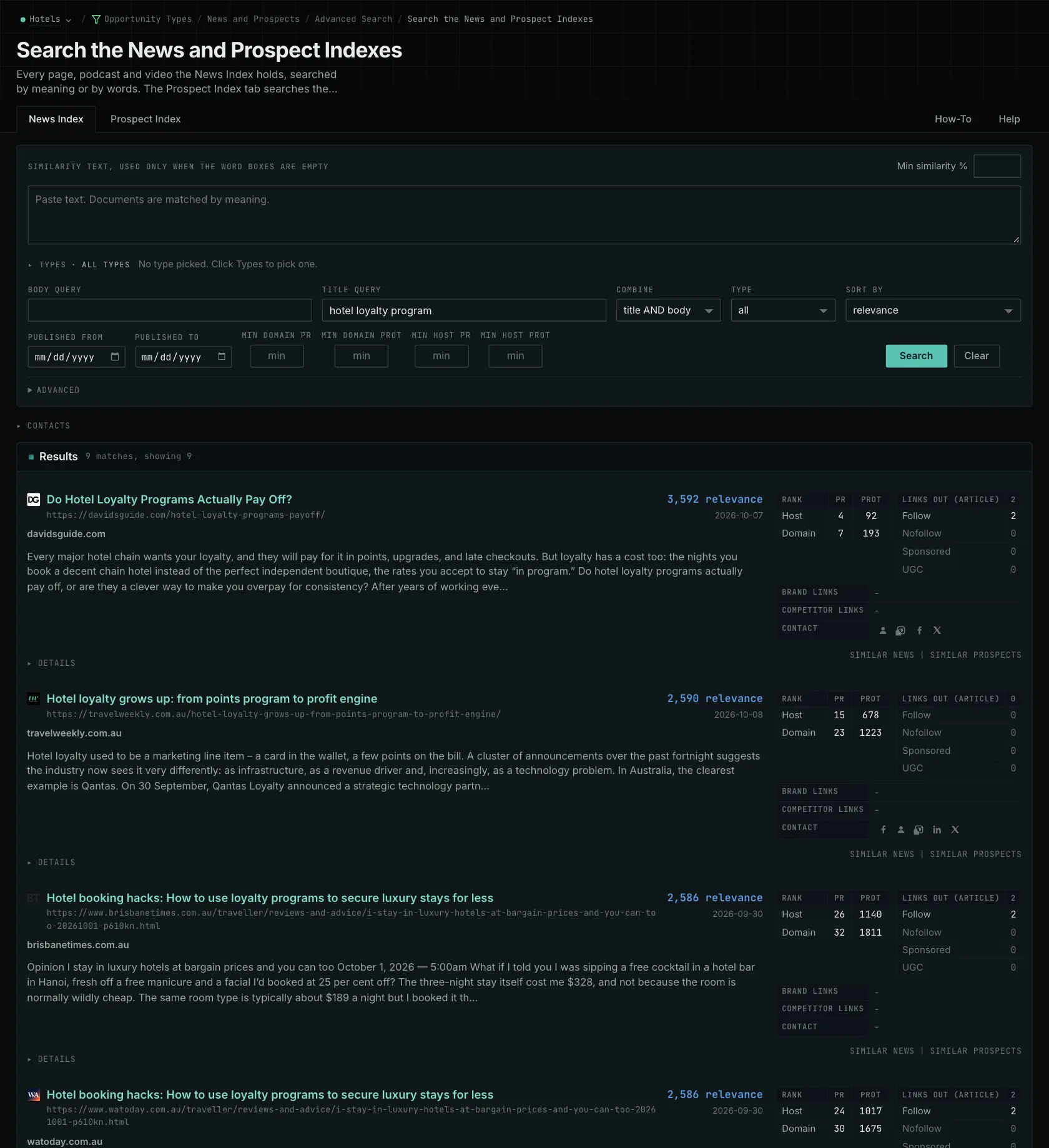
Task: Open Facebook contact icon for davidsguide.com result
Action: [919, 631]
